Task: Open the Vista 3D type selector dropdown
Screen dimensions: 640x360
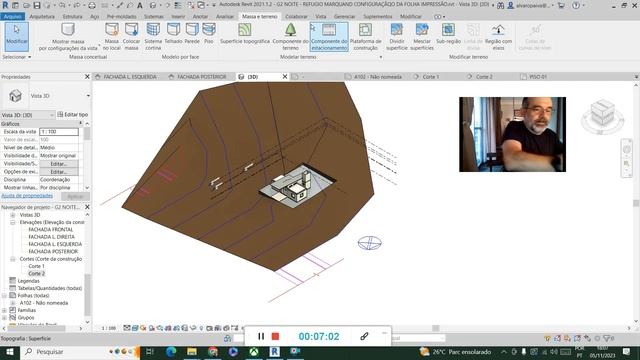Action: [88, 96]
